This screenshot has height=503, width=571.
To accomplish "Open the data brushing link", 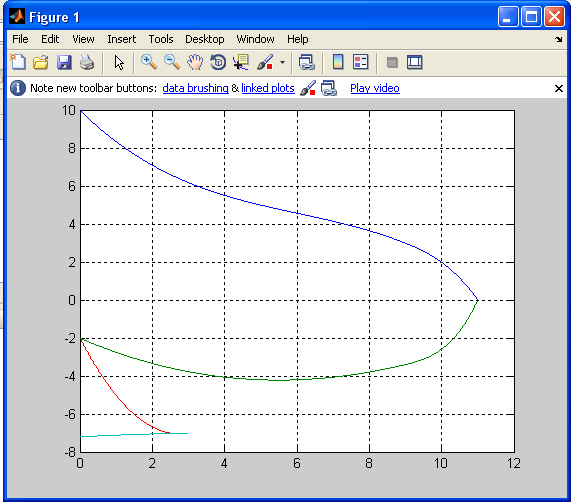I will 195,88.
